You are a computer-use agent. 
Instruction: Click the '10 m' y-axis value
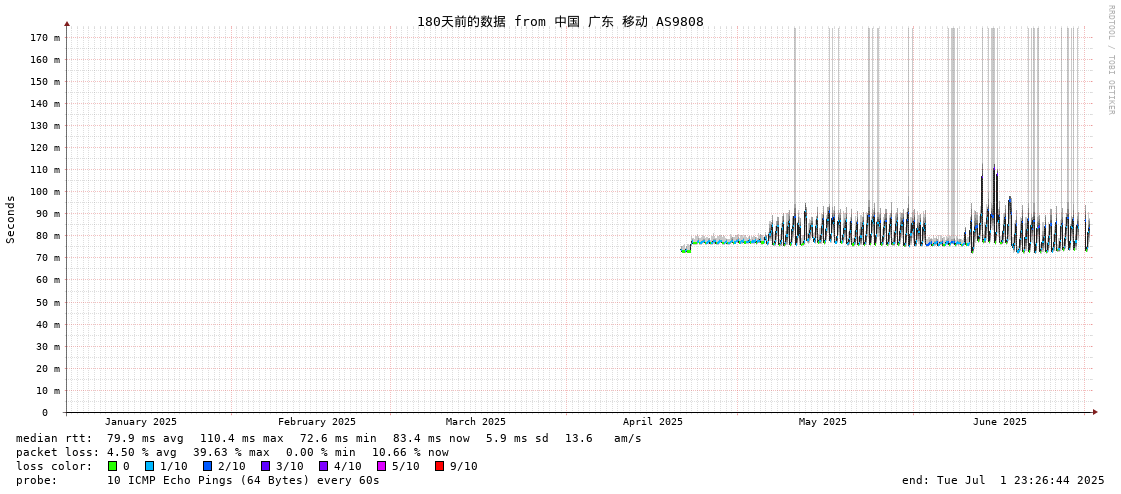(49, 391)
